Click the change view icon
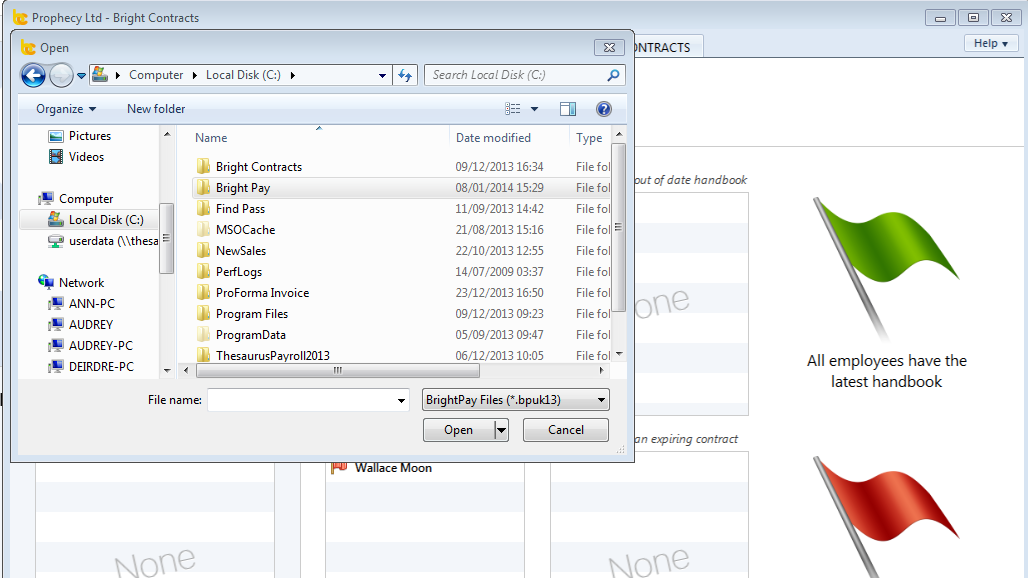 pyautogui.click(x=513, y=109)
